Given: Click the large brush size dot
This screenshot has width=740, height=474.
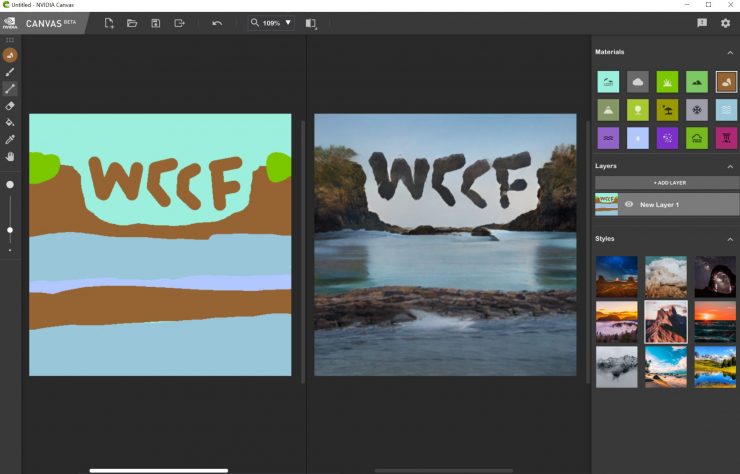Looking at the screenshot, I should [x=10, y=185].
